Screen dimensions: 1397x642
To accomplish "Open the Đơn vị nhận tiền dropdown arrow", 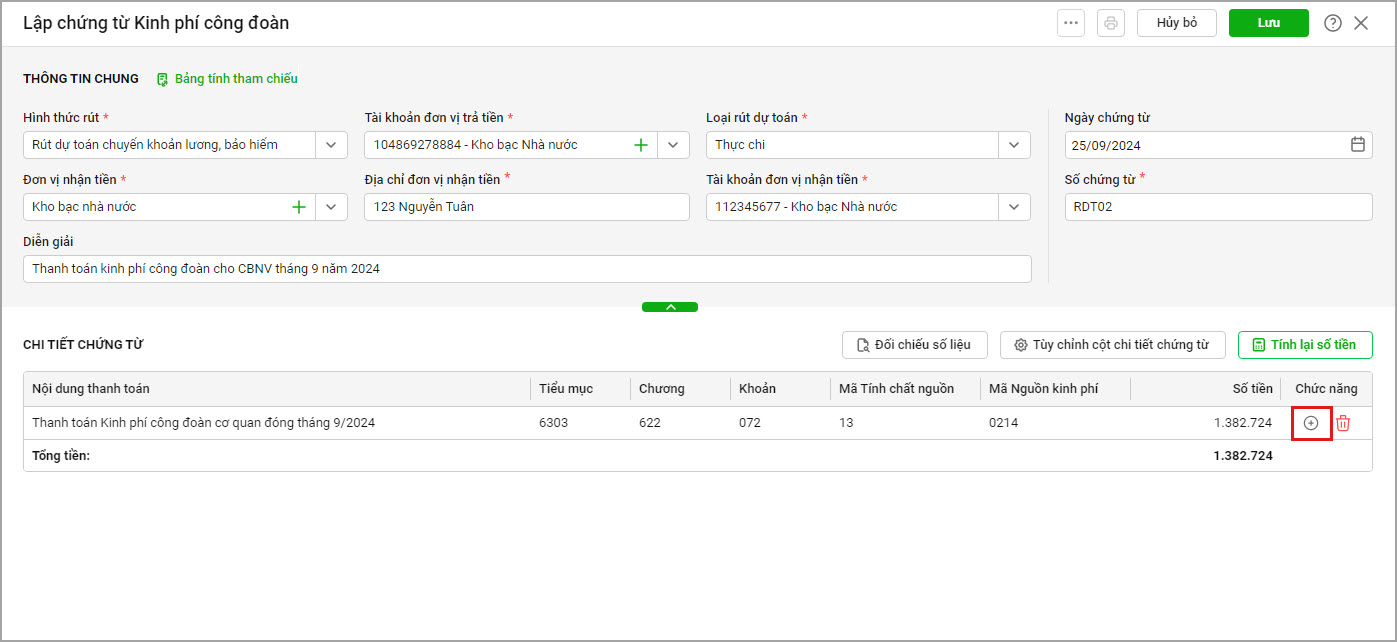I will tap(332, 207).
